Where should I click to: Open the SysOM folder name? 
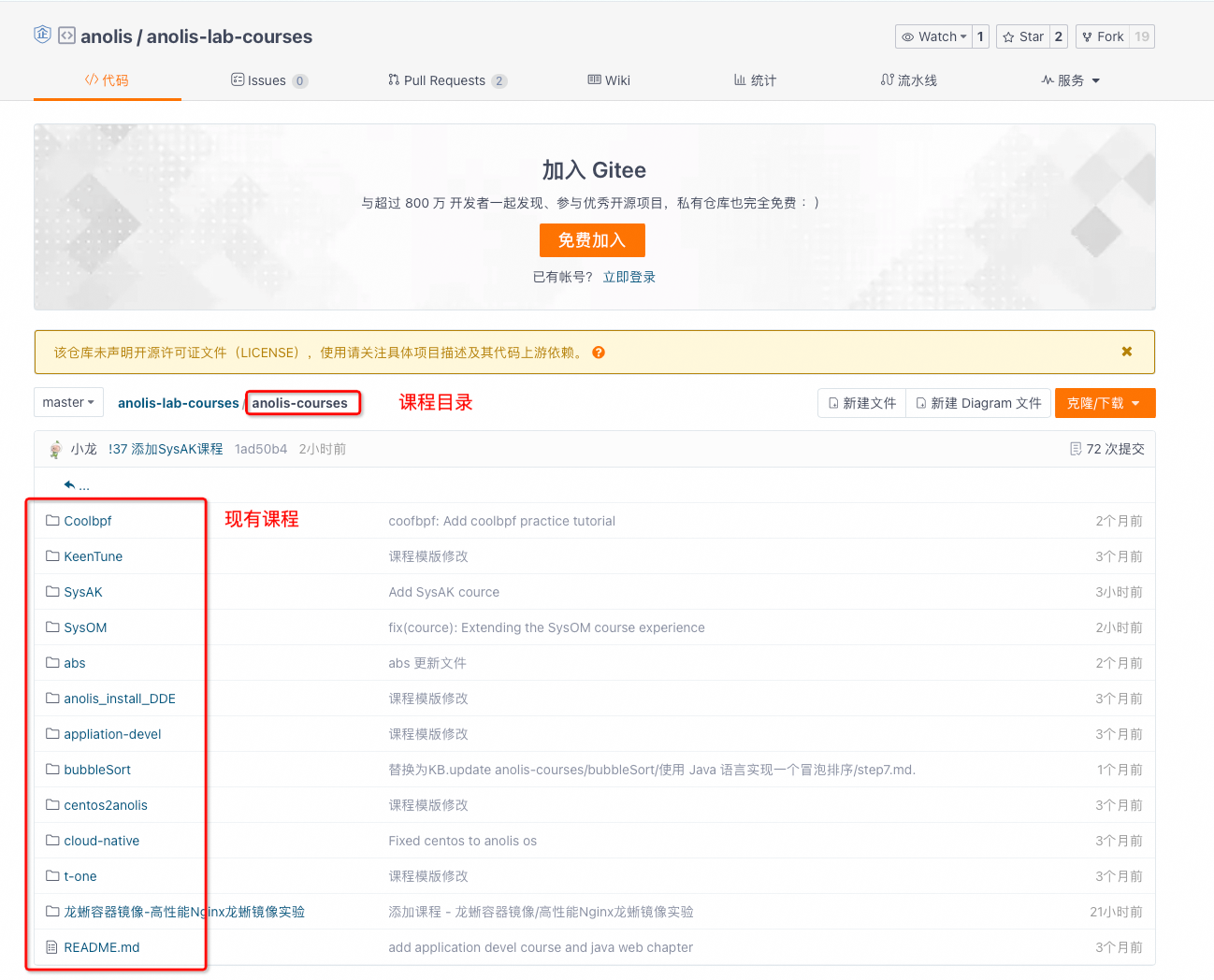pos(85,627)
